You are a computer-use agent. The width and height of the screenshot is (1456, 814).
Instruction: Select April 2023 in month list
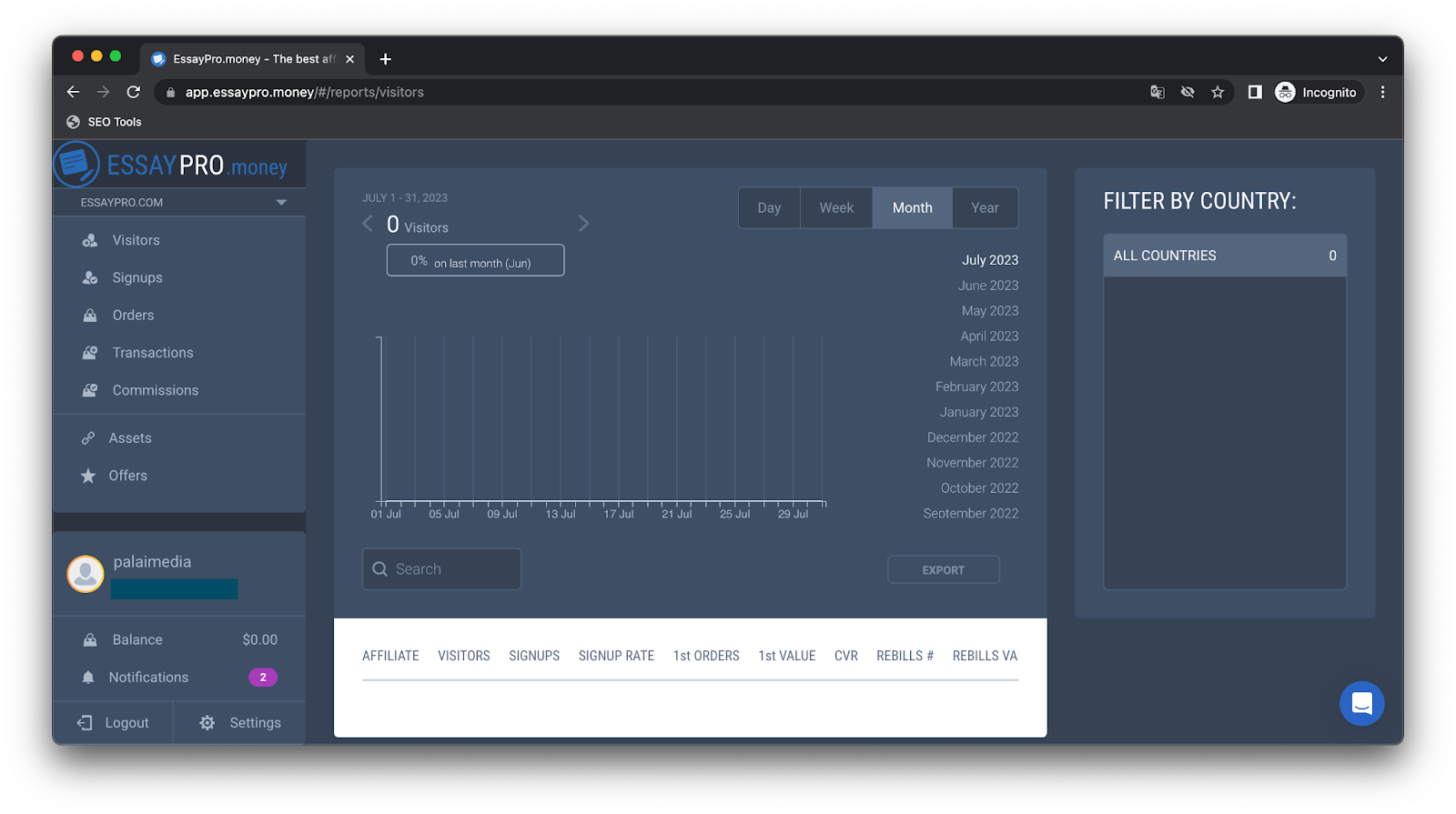989,337
